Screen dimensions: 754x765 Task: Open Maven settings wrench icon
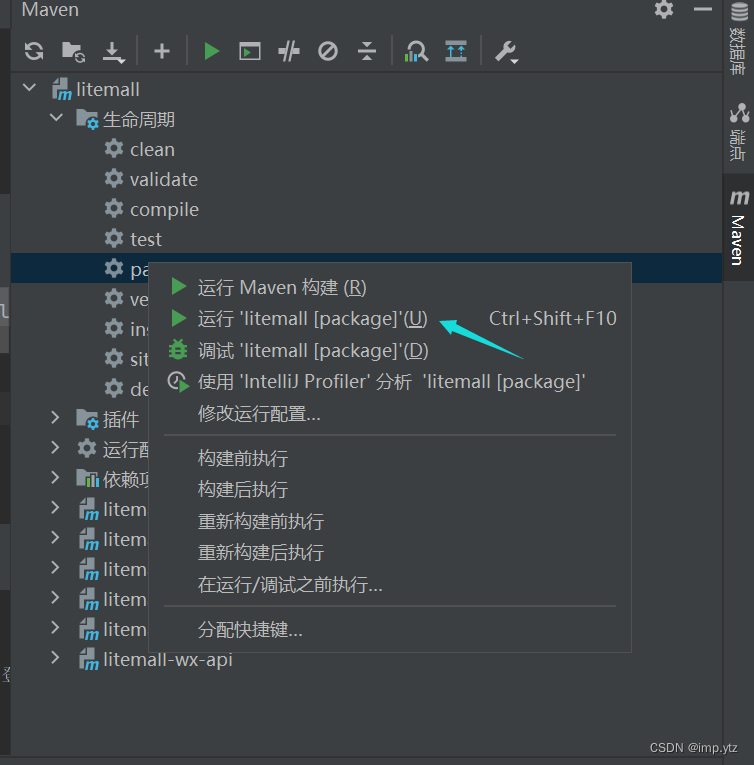coord(506,52)
